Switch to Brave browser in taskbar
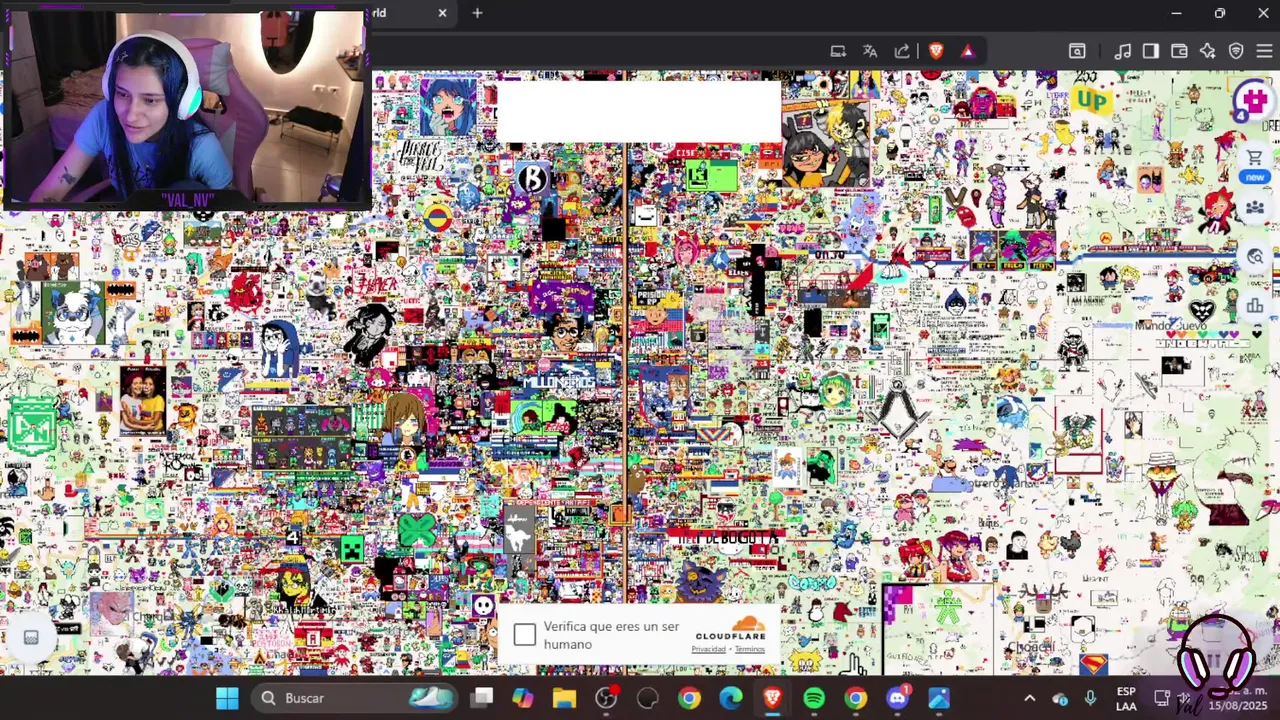The height and width of the screenshot is (720, 1280). coord(772,698)
